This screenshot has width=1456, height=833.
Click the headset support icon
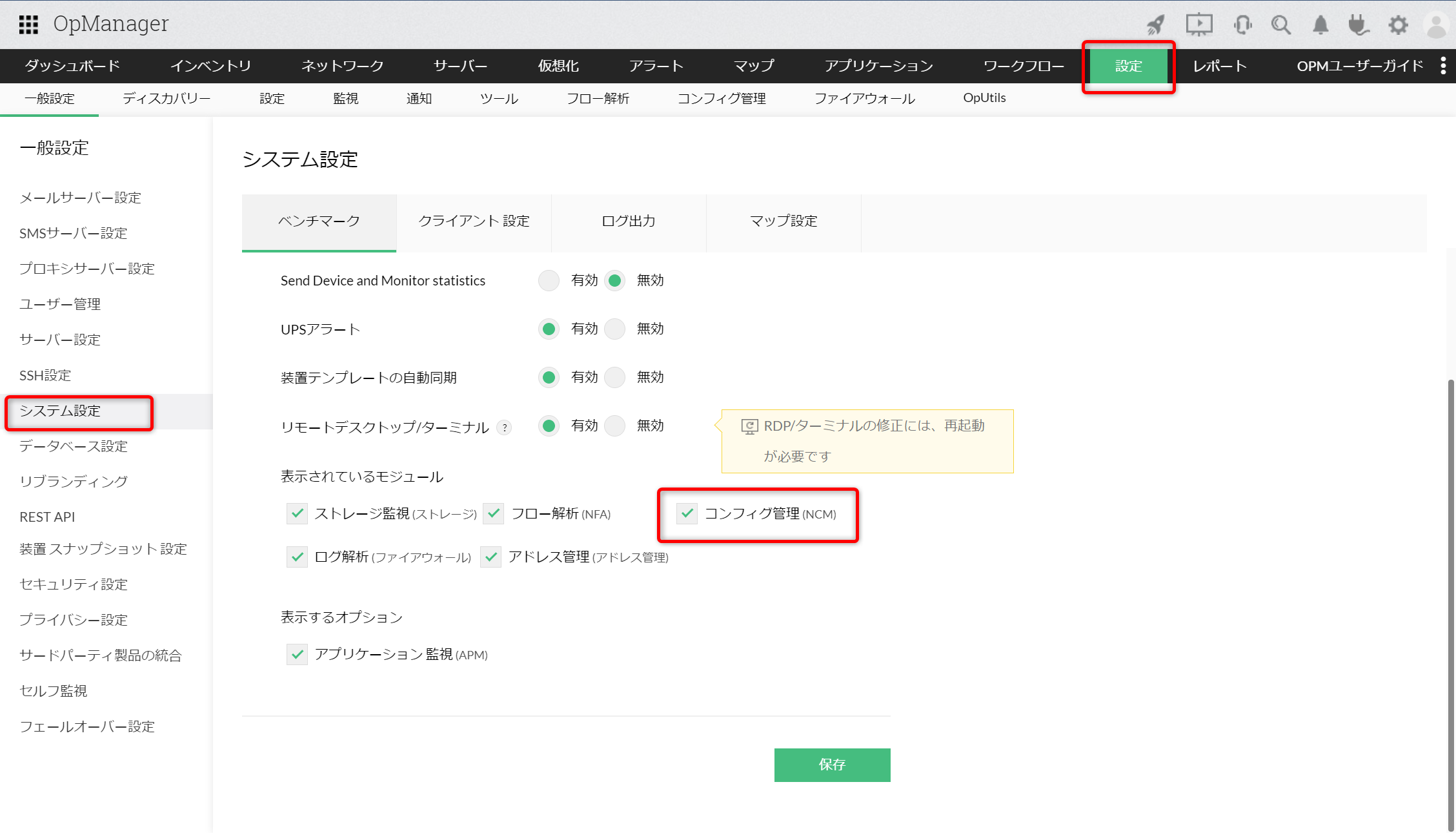(x=1242, y=25)
